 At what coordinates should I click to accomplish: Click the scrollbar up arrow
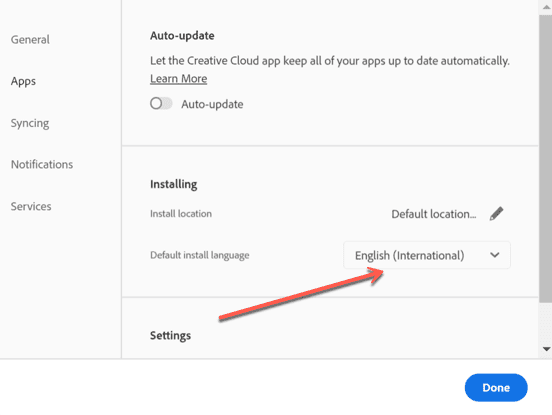click(x=546, y=7)
